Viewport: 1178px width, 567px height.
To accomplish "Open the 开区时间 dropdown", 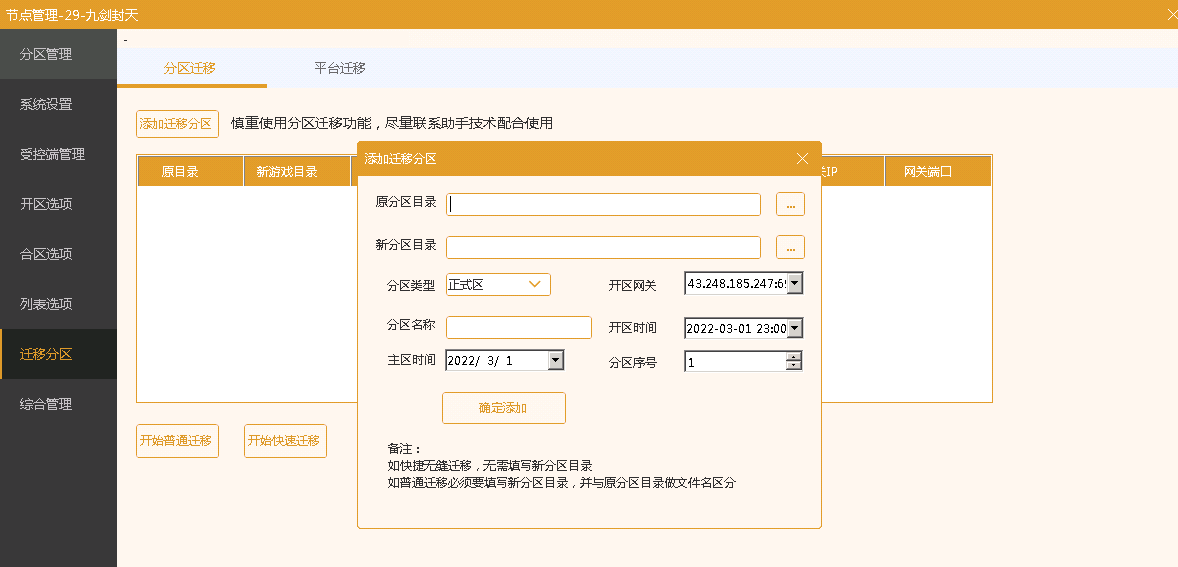I will pyautogui.click(x=794, y=328).
